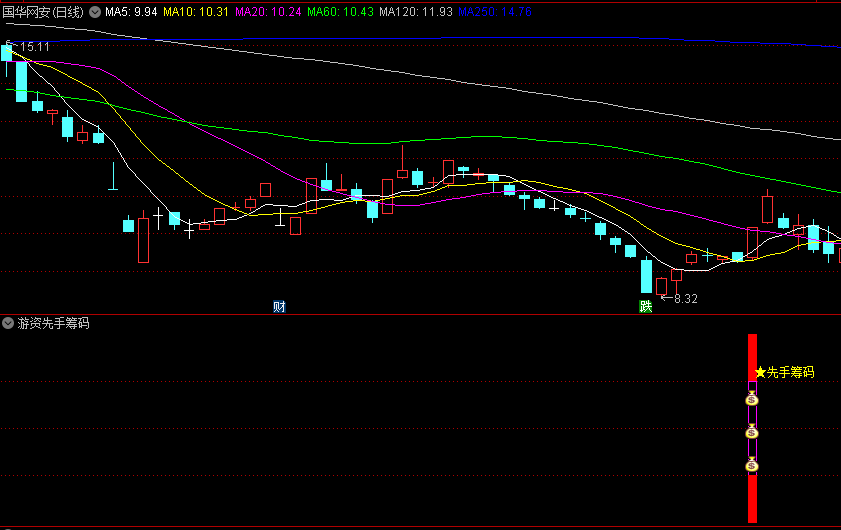Click the blue 财 marker icon

[x=279, y=307]
